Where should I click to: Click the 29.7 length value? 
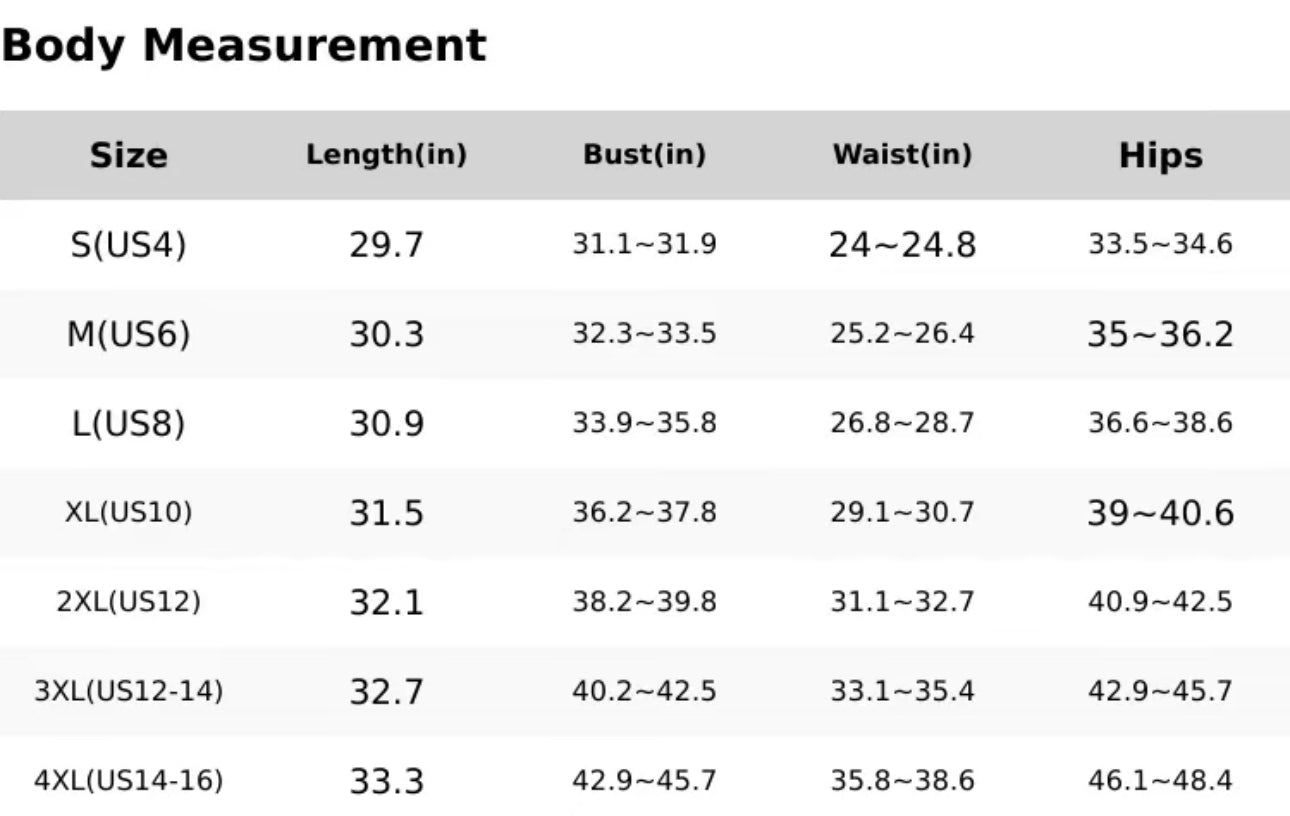[386, 245]
